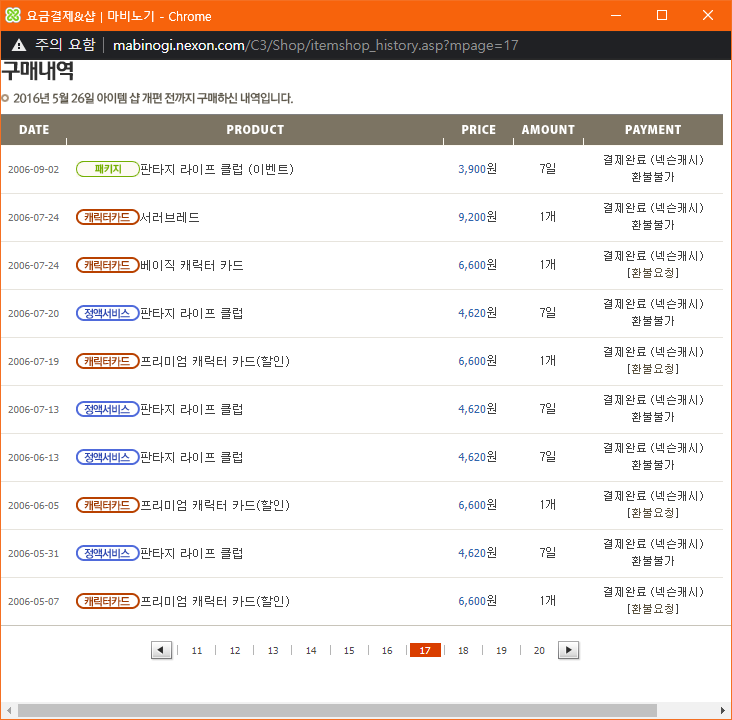Select current page 17 indicator
Viewport: 732px width, 720px height.
tap(425, 650)
